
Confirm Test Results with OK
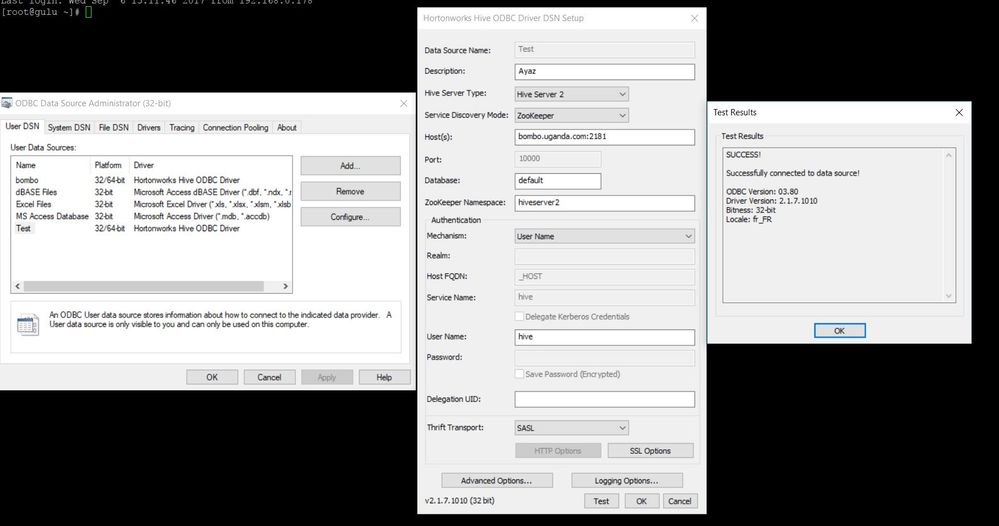pos(839,331)
